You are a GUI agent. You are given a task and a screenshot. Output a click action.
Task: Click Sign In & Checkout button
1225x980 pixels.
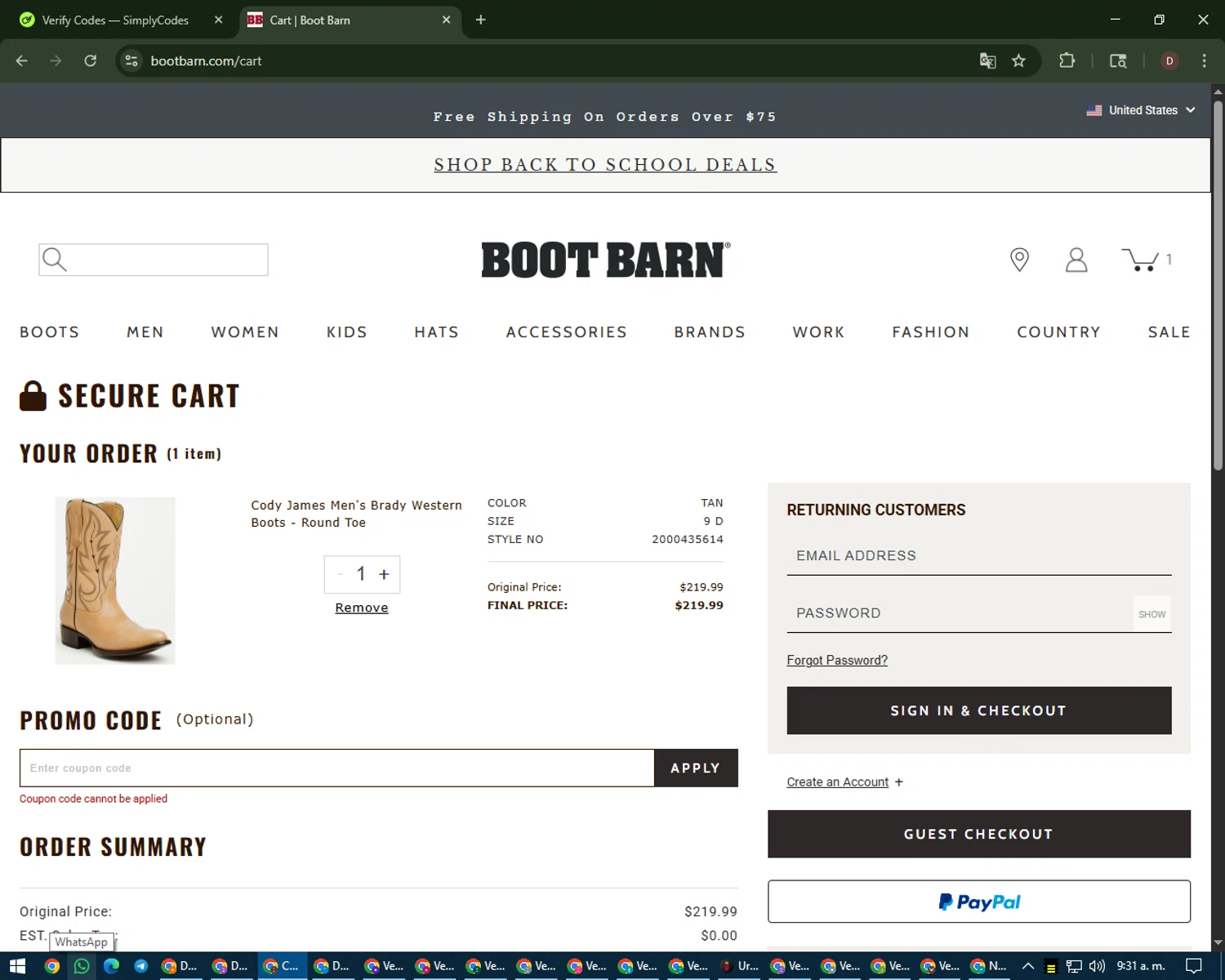pyautogui.click(x=979, y=710)
